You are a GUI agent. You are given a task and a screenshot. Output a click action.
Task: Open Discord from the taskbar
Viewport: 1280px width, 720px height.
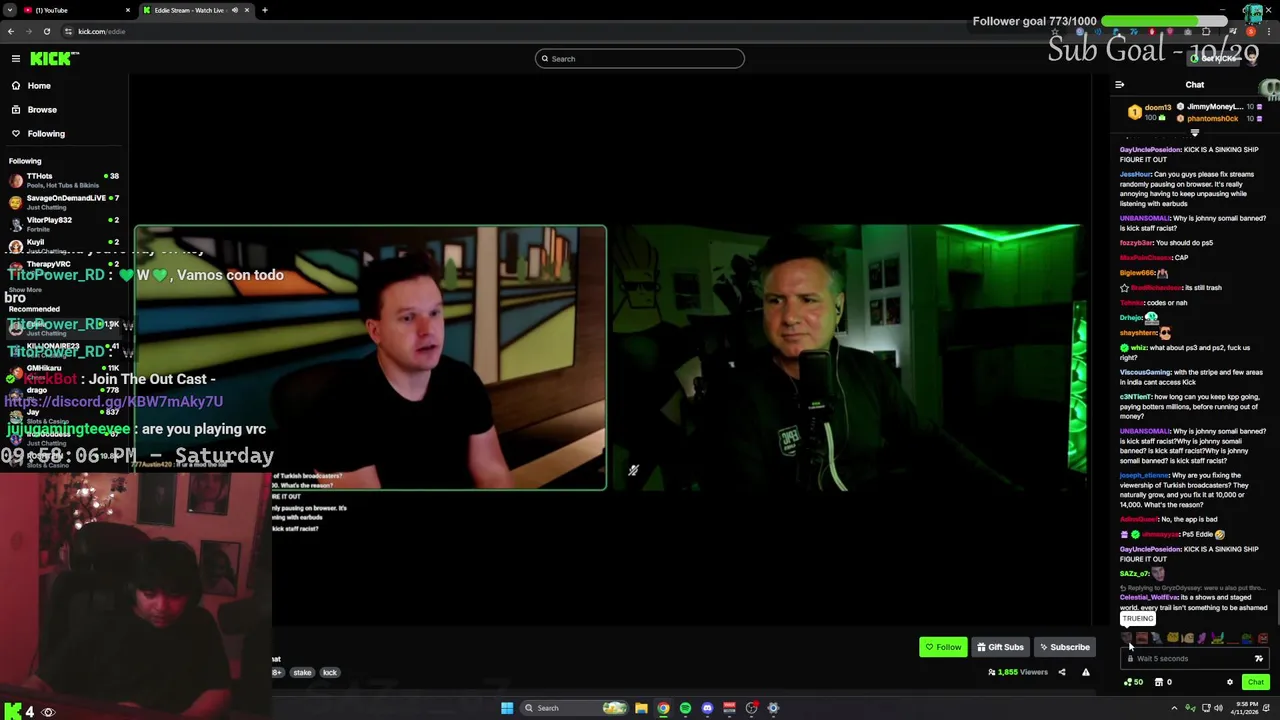(707, 708)
